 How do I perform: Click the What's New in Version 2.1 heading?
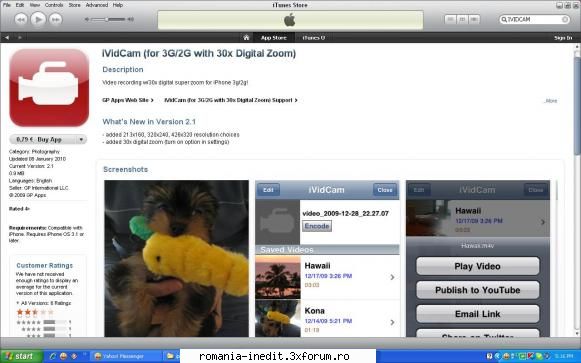[149, 121]
